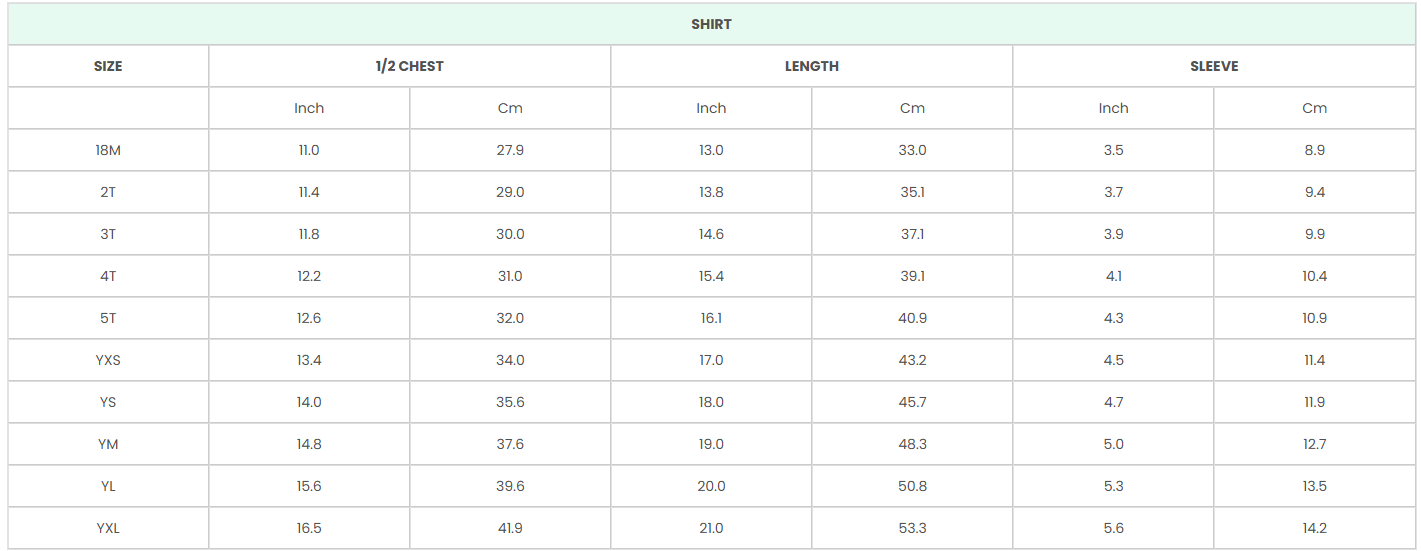Image resolution: width=1421 pixels, height=551 pixels.
Task: Click the SIZE column header
Action: coord(108,66)
